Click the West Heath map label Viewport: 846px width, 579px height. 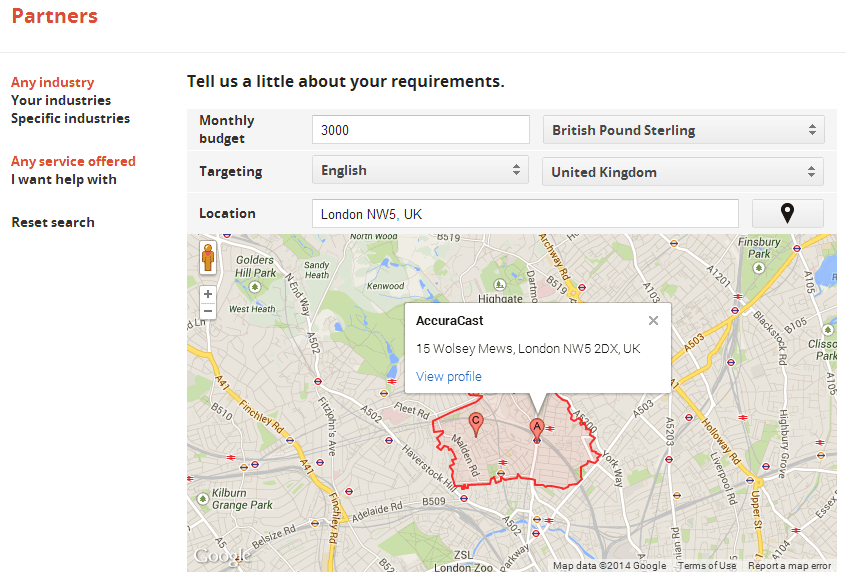252,309
